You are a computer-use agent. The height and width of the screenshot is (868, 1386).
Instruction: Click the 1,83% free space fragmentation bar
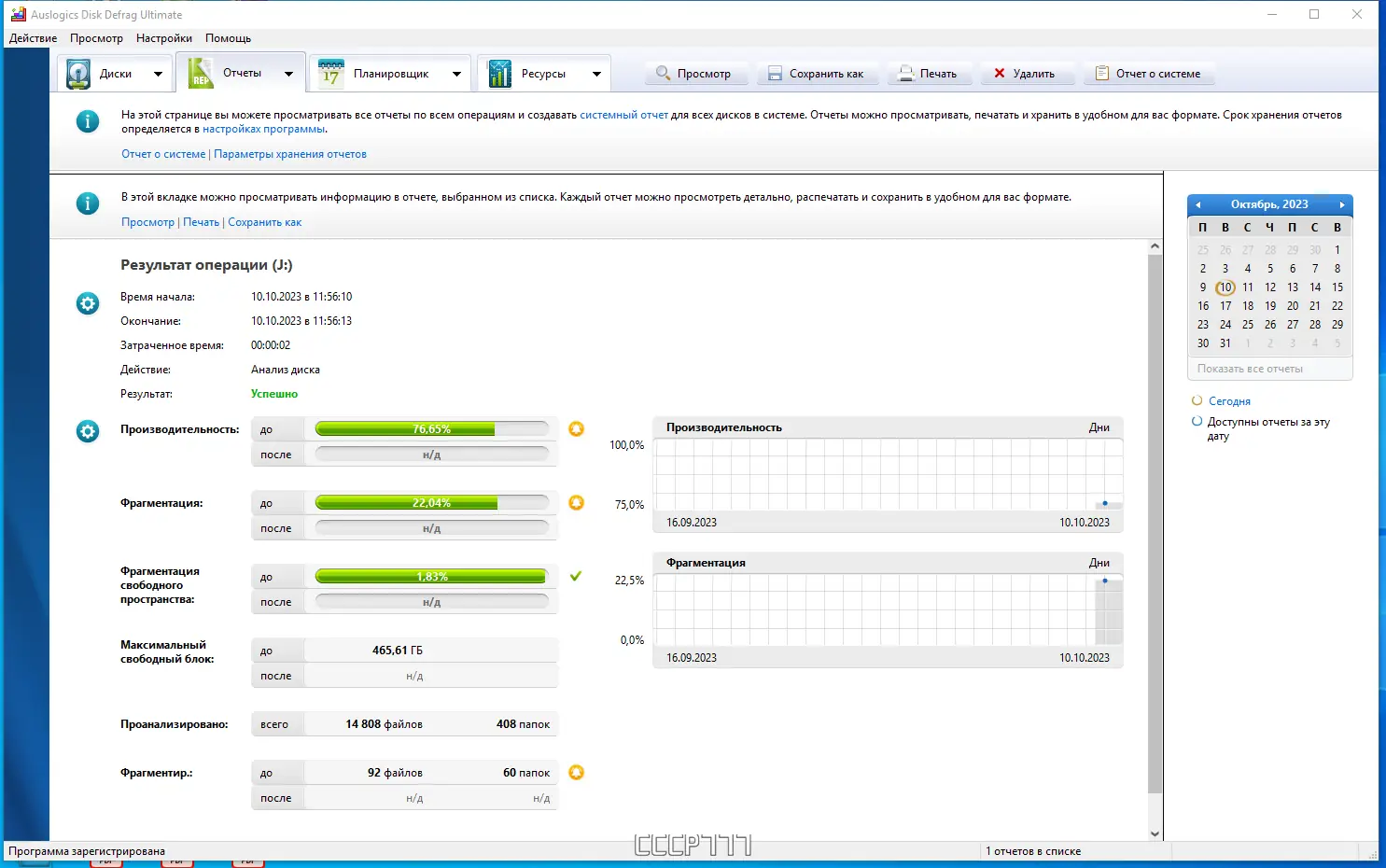431,577
